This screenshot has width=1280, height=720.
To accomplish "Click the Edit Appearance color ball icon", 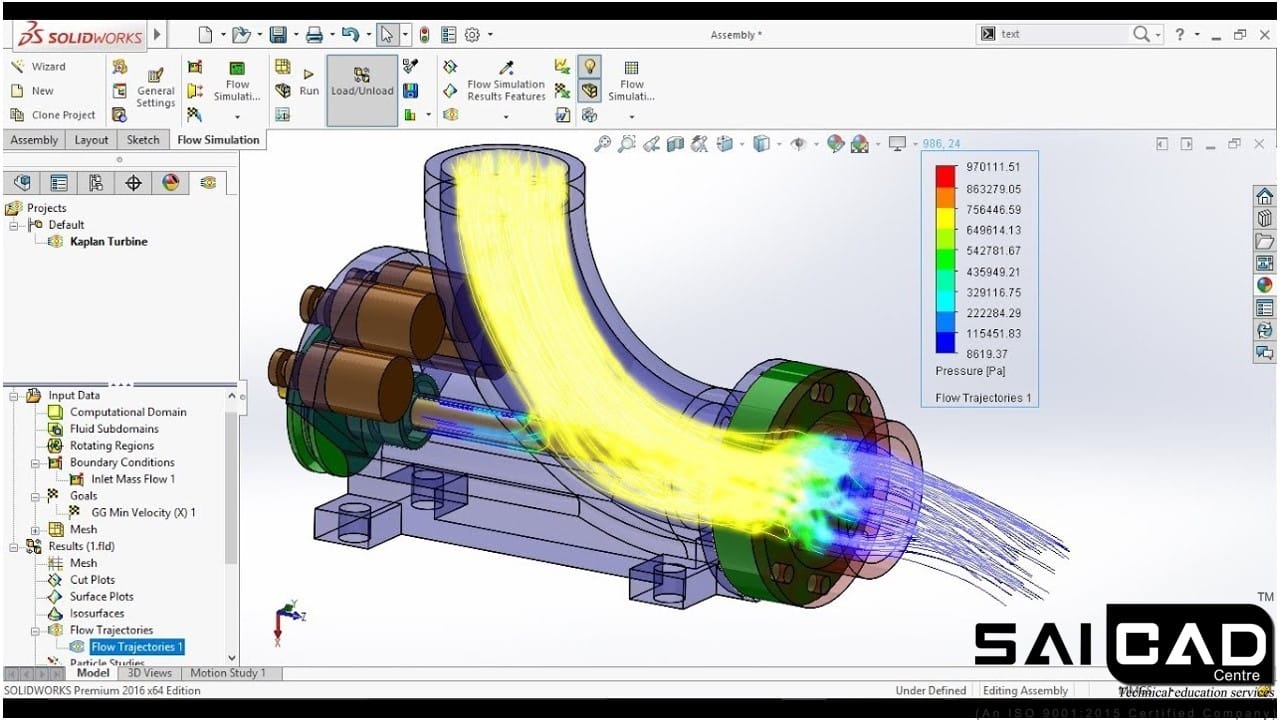I will click(x=835, y=144).
